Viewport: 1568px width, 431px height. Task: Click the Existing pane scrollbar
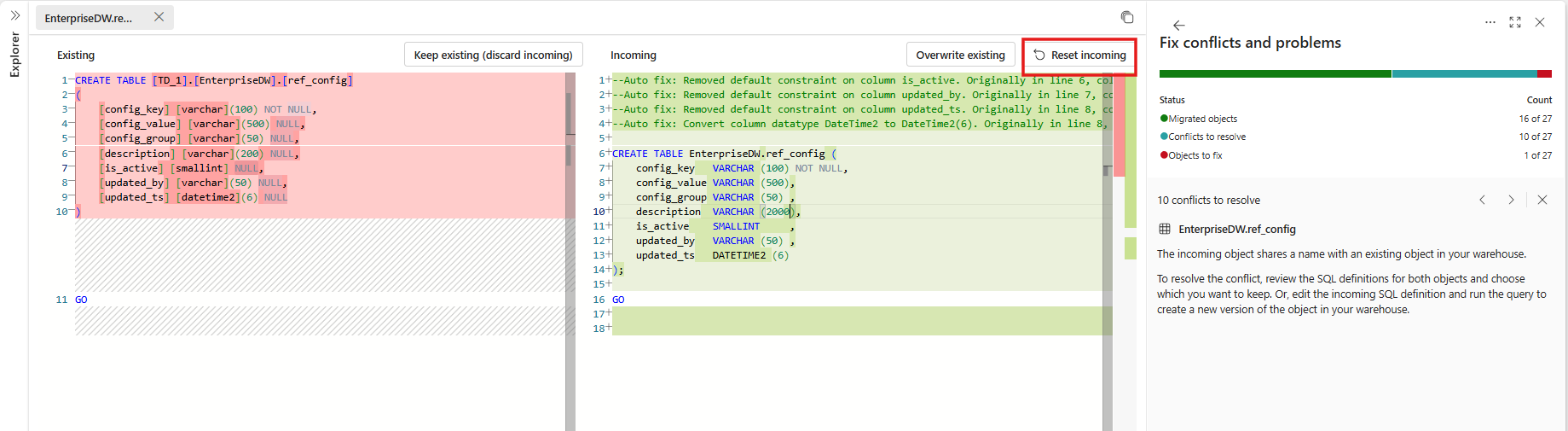570,252
